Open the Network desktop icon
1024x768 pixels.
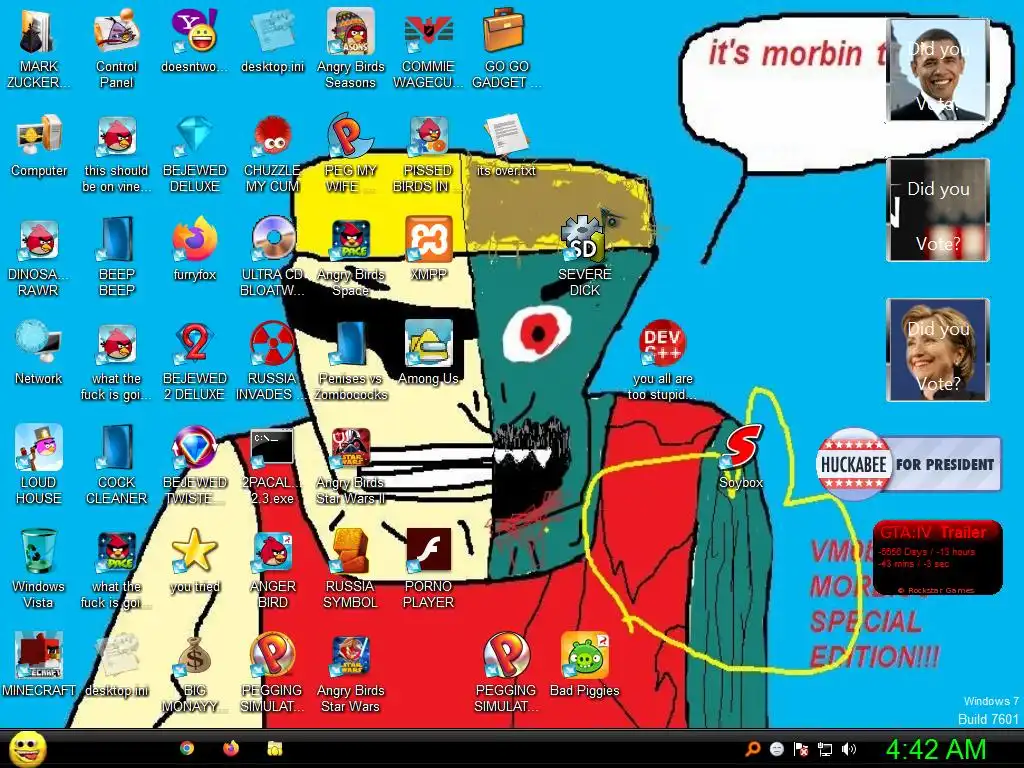(39, 353)
